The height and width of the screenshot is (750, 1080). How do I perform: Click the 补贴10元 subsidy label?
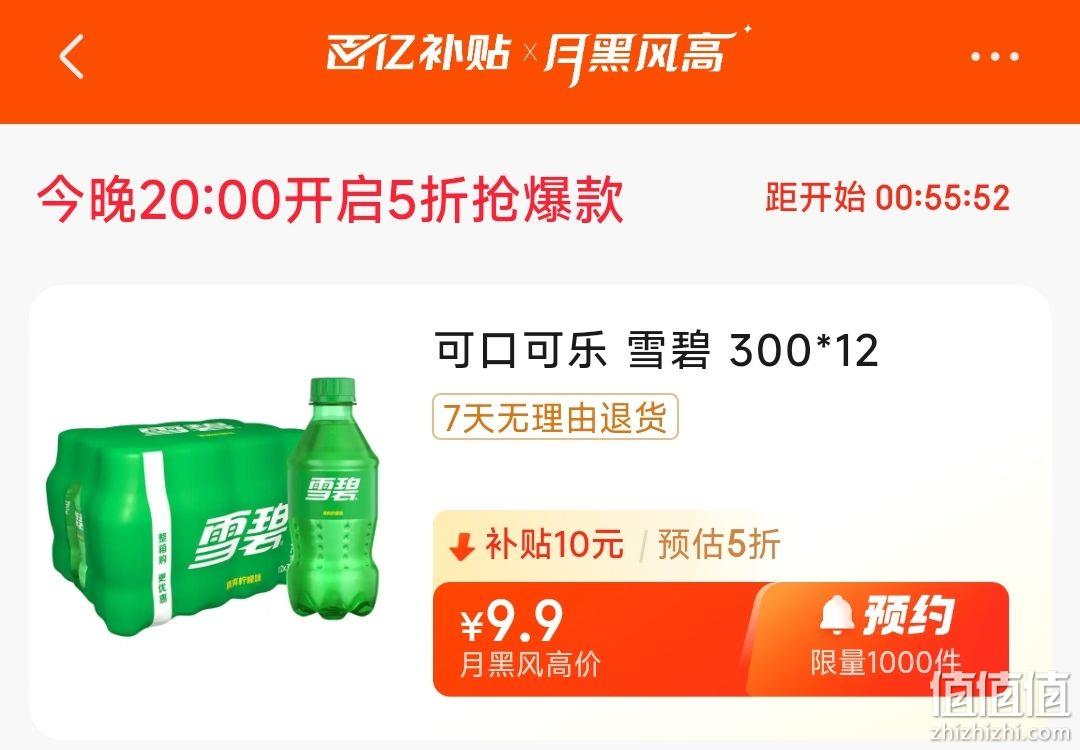point(554,545)
